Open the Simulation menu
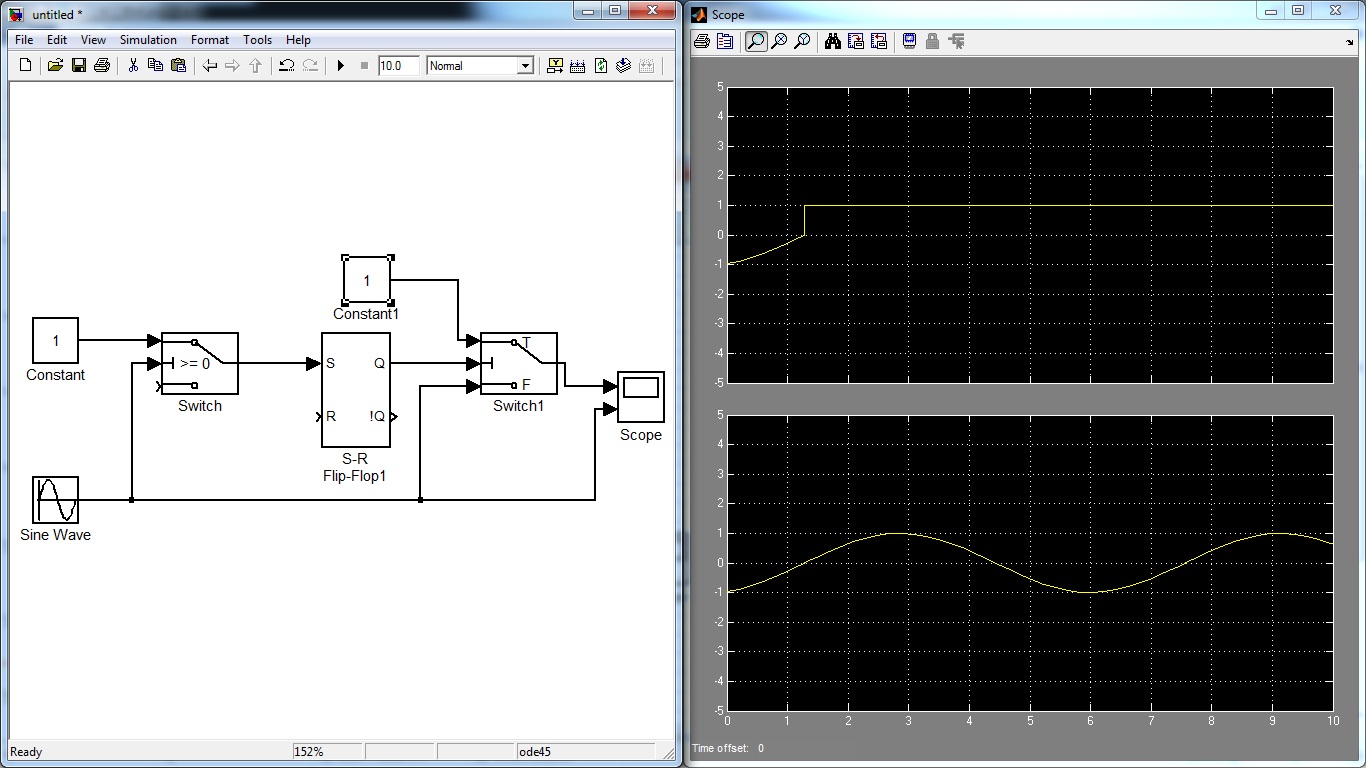Image resolution: width=1366 pixels, height=768 pixels. coord(148,40)
